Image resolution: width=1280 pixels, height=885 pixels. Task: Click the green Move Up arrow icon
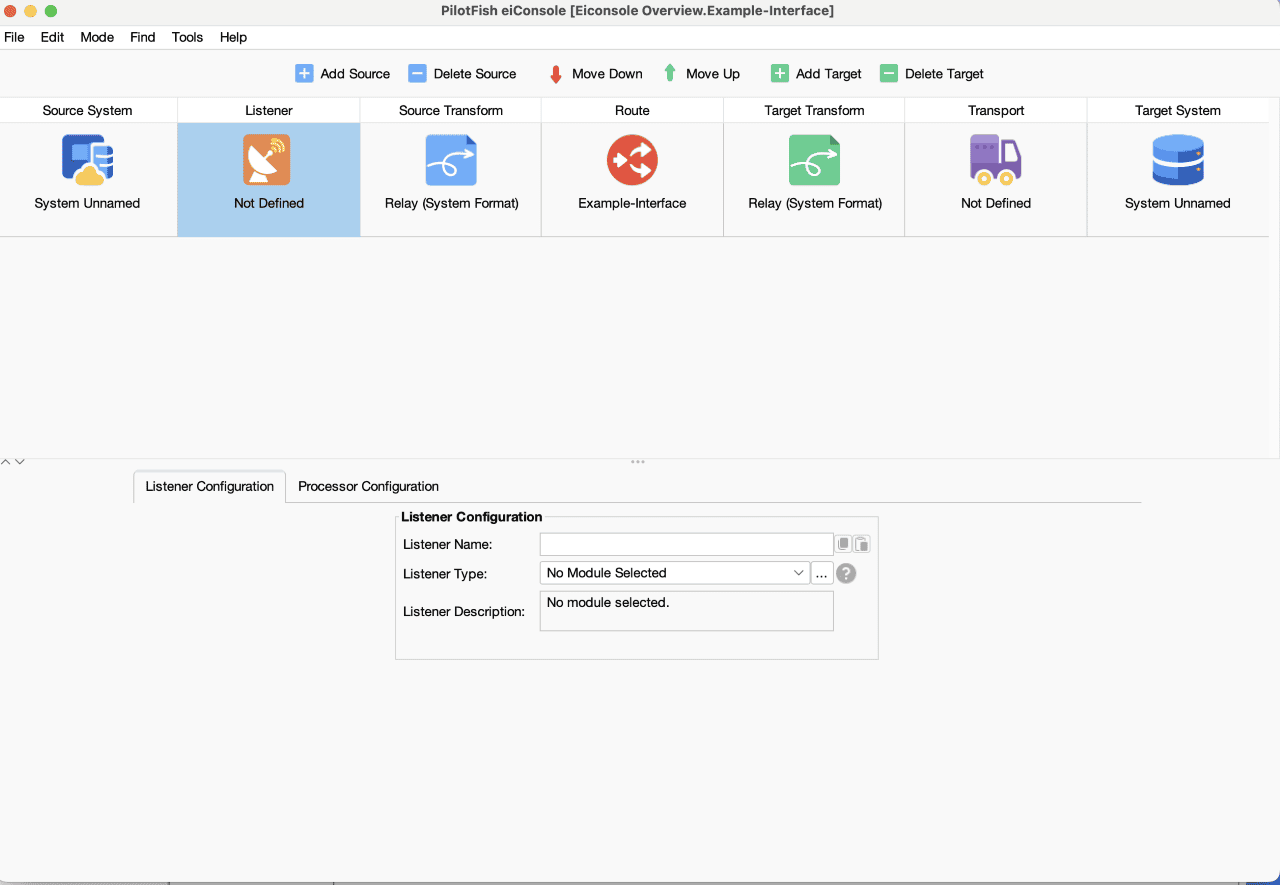pyautogui.click(x=670, y=73)
